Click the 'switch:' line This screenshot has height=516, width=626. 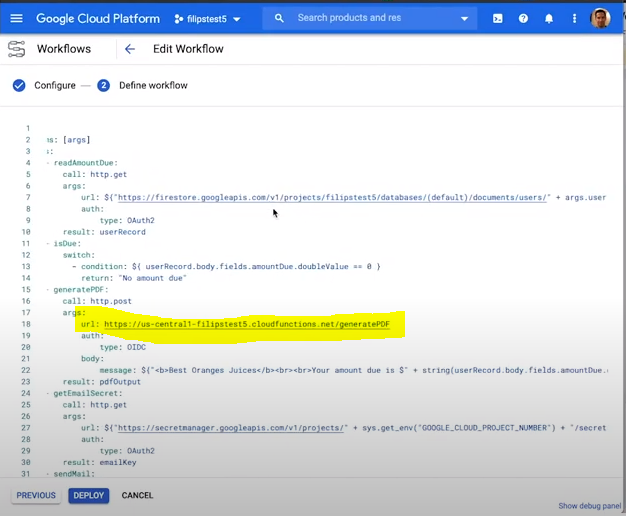(x=79, y=255)
